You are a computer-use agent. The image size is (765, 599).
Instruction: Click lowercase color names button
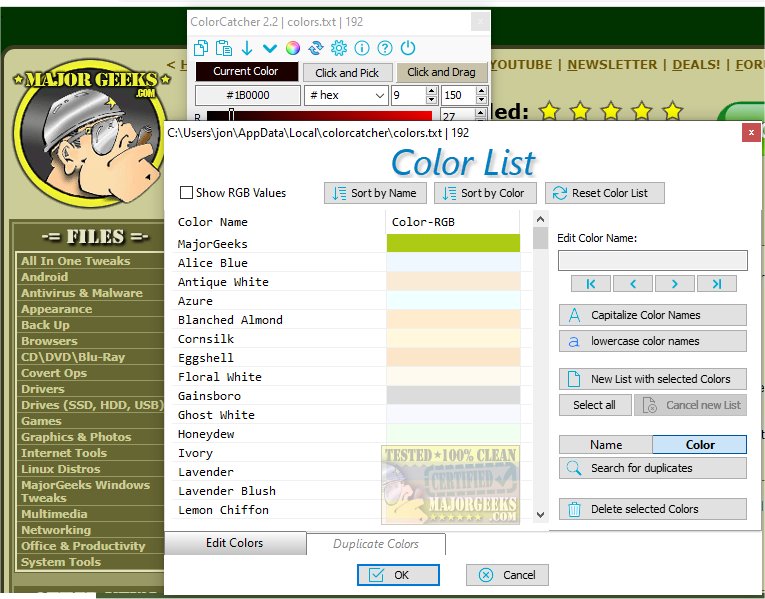point(652,341)
